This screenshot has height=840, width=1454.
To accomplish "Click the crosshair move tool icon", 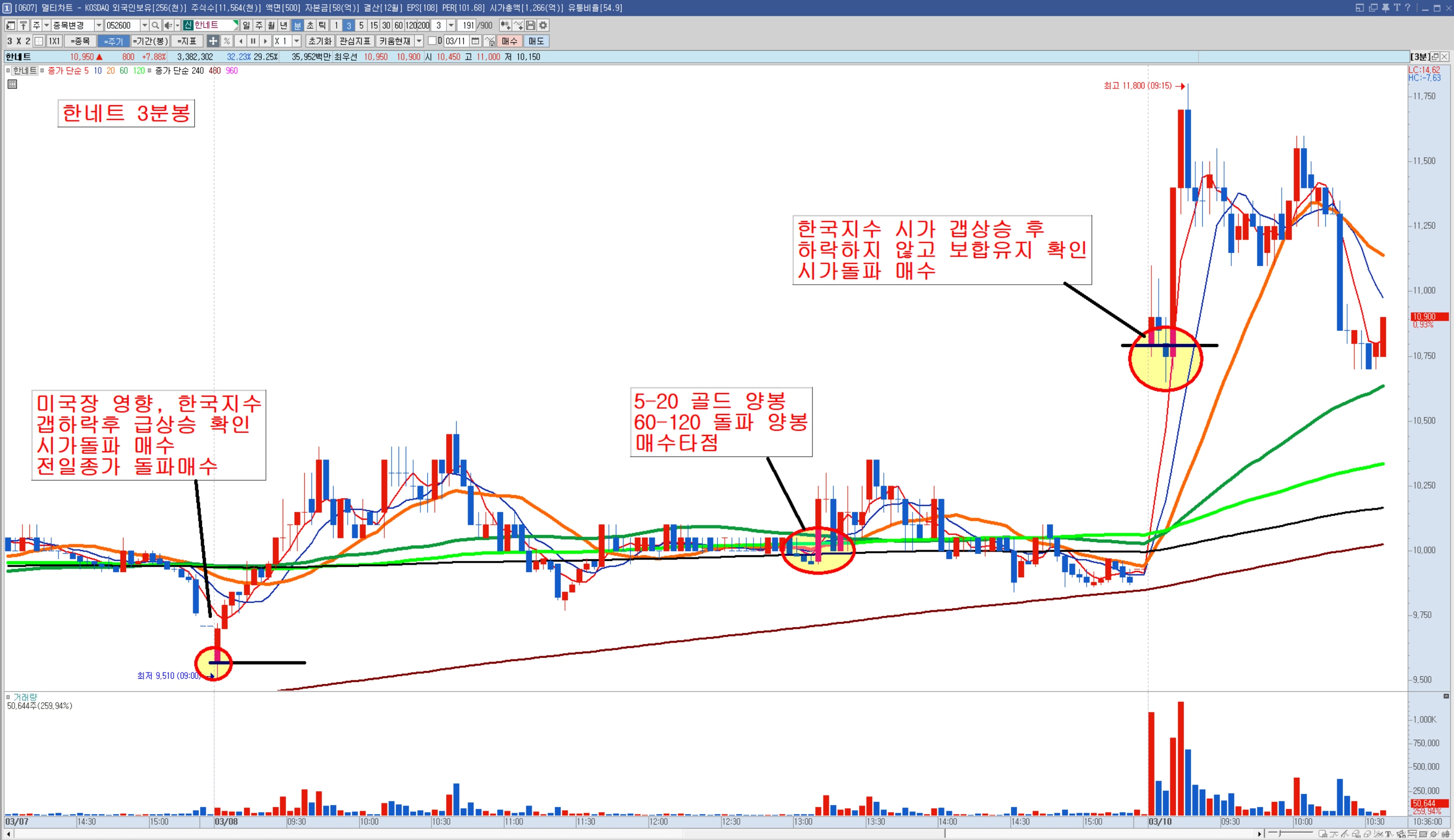I will (x=213, y=41).
